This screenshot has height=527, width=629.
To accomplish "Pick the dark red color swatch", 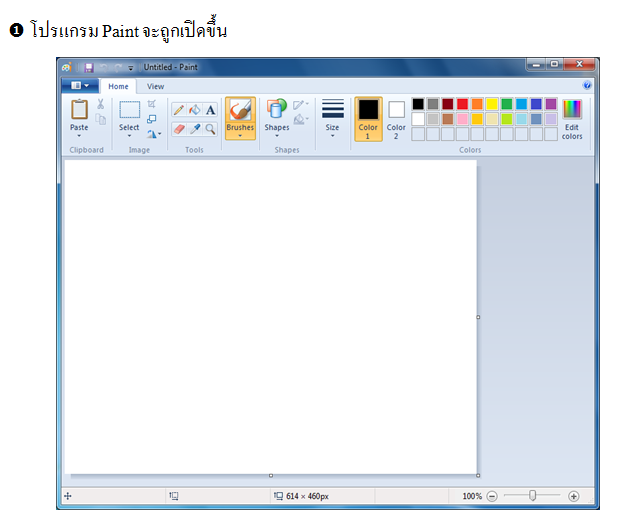I will point(447,104).
